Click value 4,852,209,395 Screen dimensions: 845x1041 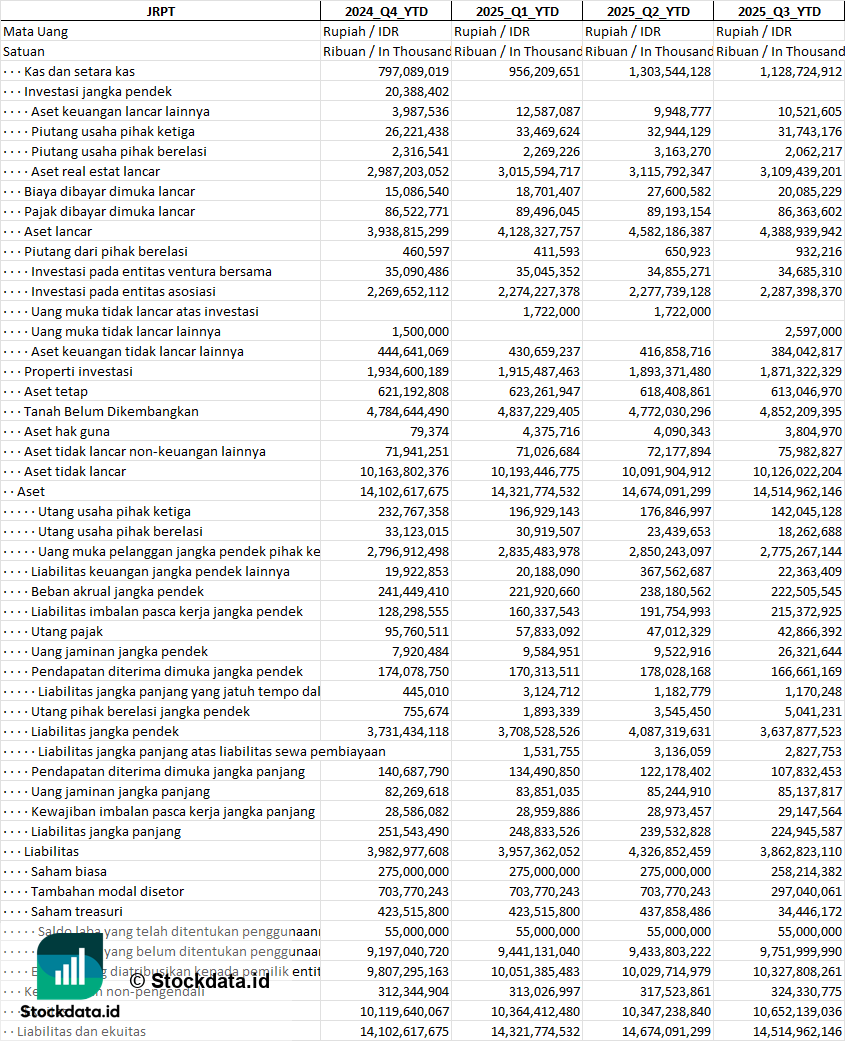801,411
